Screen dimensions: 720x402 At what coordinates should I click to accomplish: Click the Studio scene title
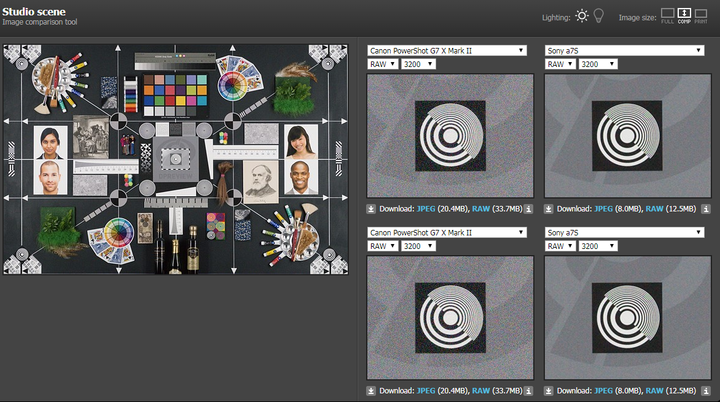(34, 11)
